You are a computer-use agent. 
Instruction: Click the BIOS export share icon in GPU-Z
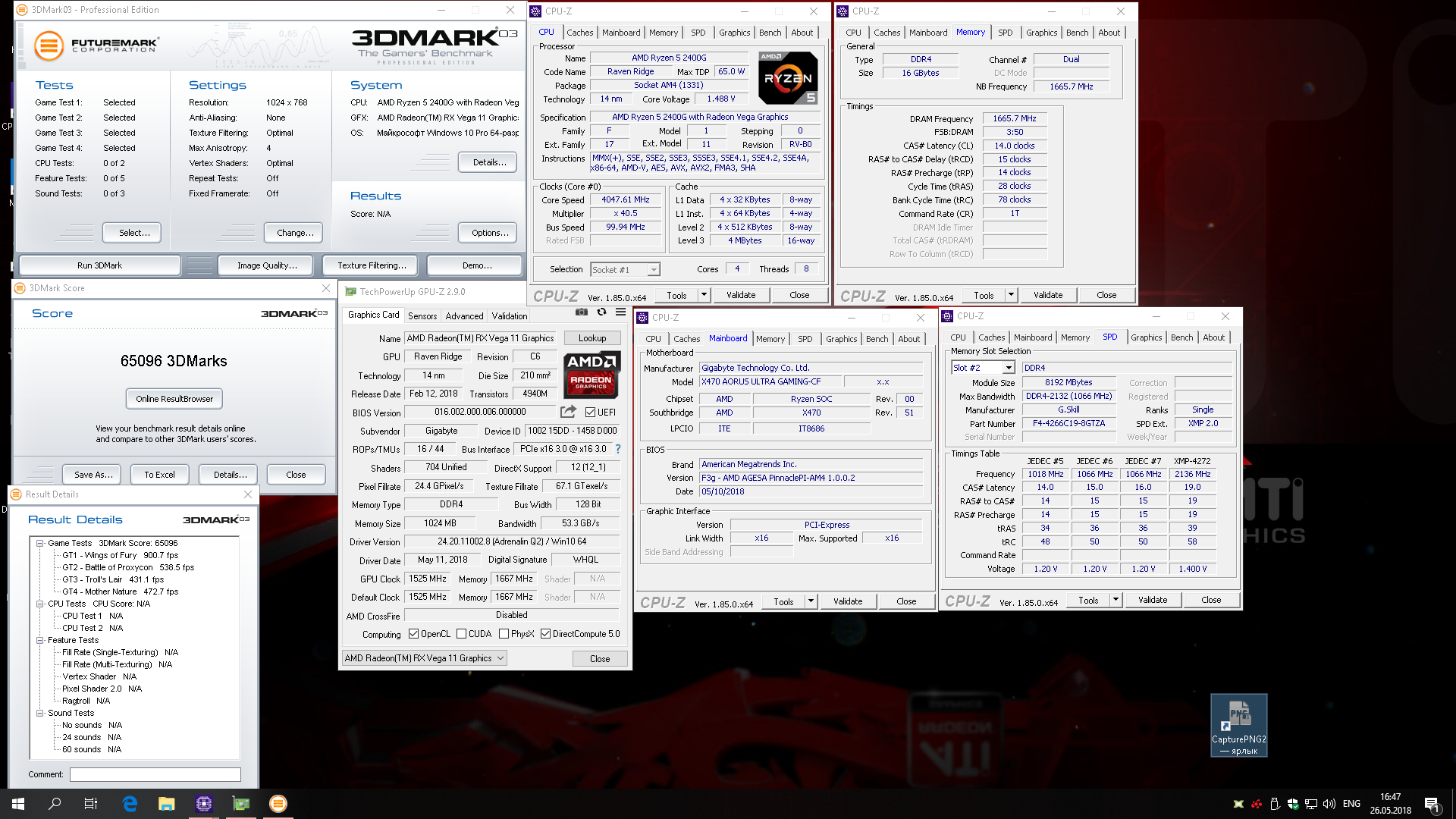[x=568, y=412]
